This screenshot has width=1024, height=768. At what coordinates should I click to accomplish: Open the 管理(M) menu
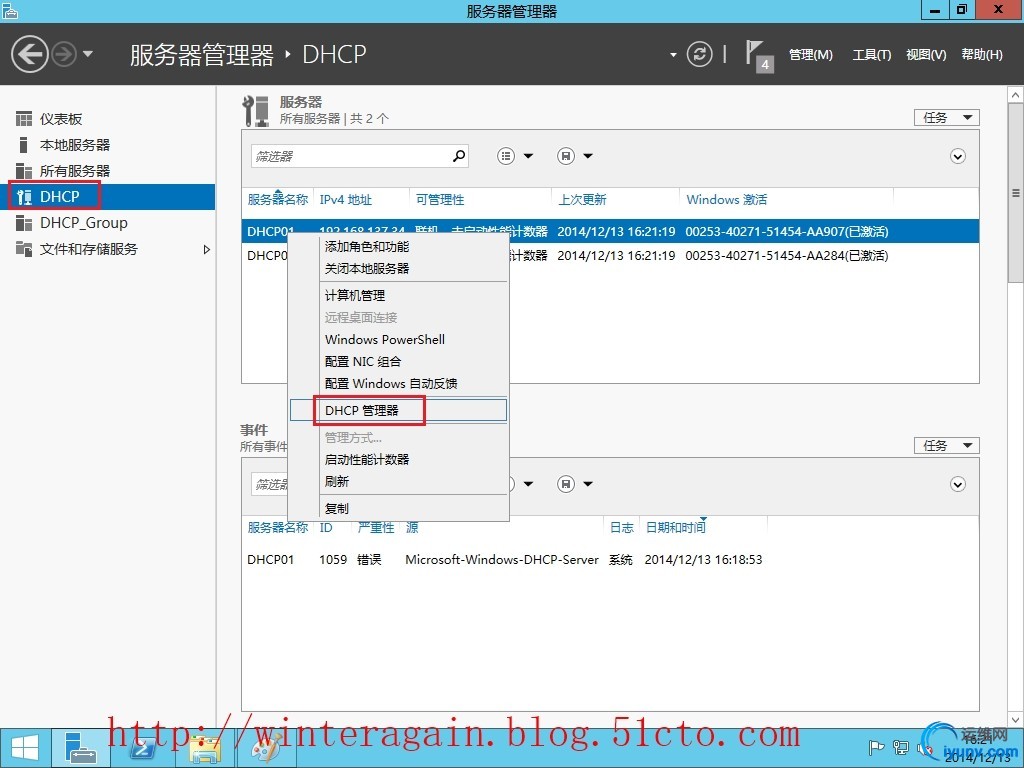click(x=810, y=55)
